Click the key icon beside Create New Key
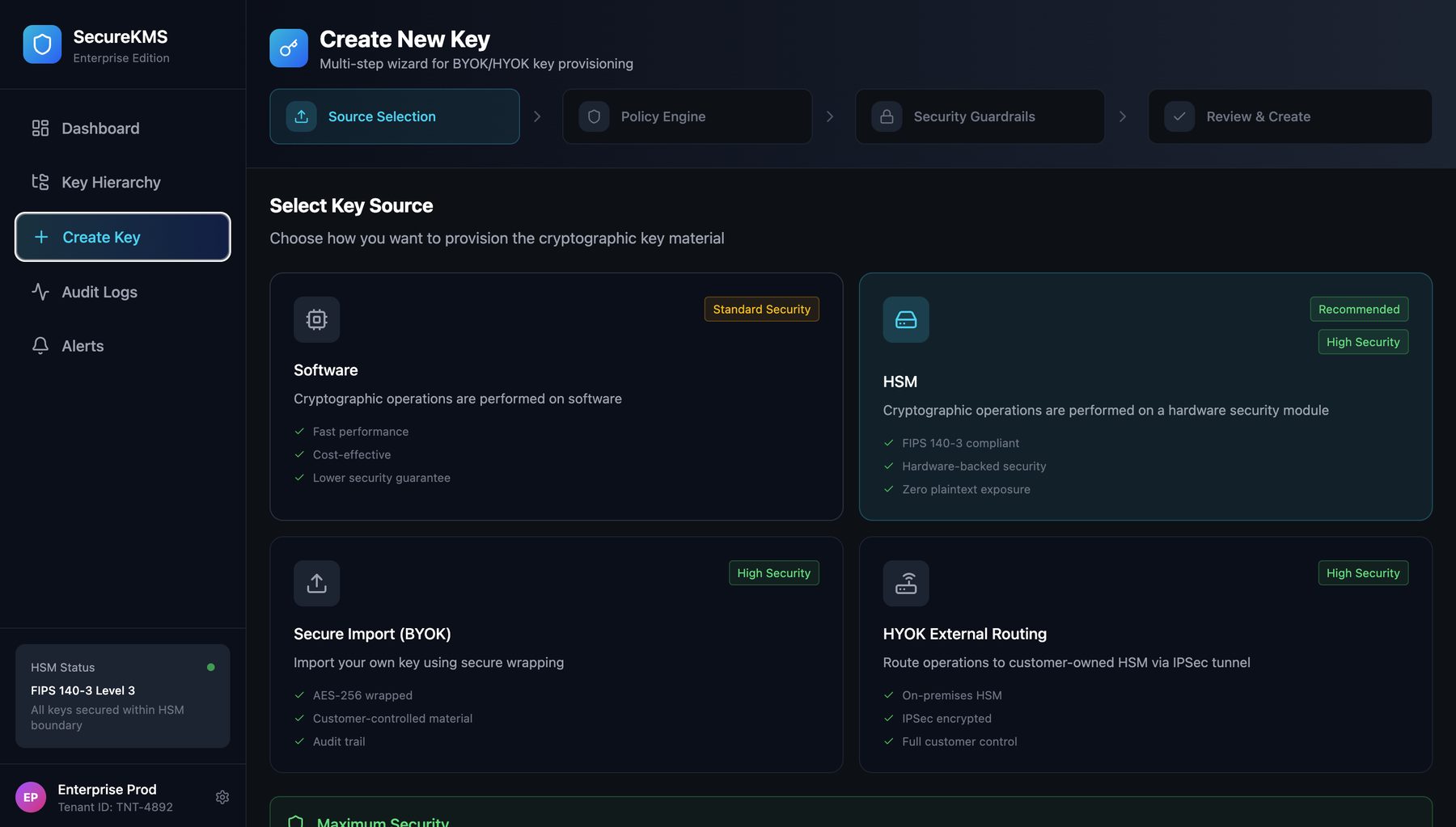This screenshot has width=1456, height=827. [289, 49]
